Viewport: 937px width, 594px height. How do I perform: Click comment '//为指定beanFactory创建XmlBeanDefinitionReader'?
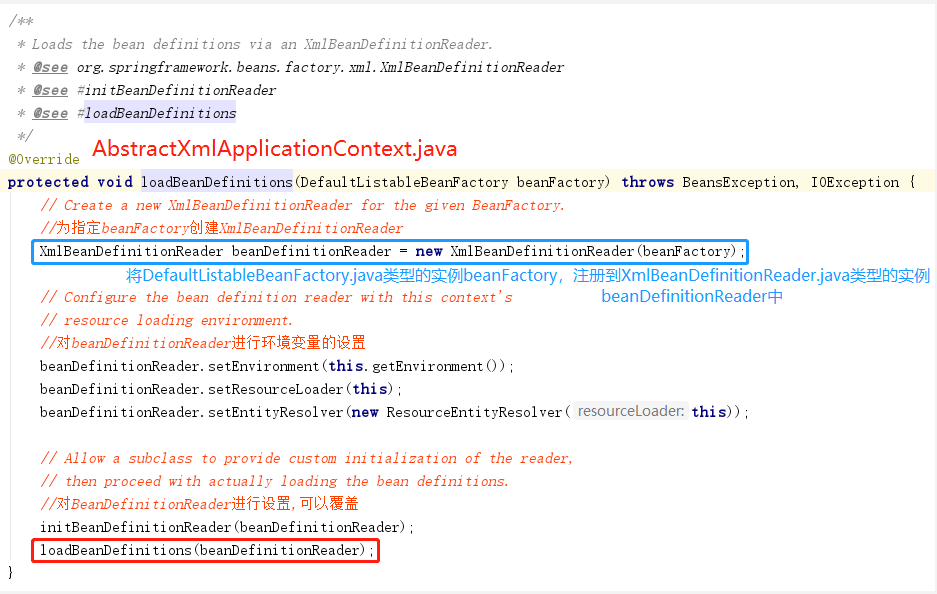[x=222, y=228]
